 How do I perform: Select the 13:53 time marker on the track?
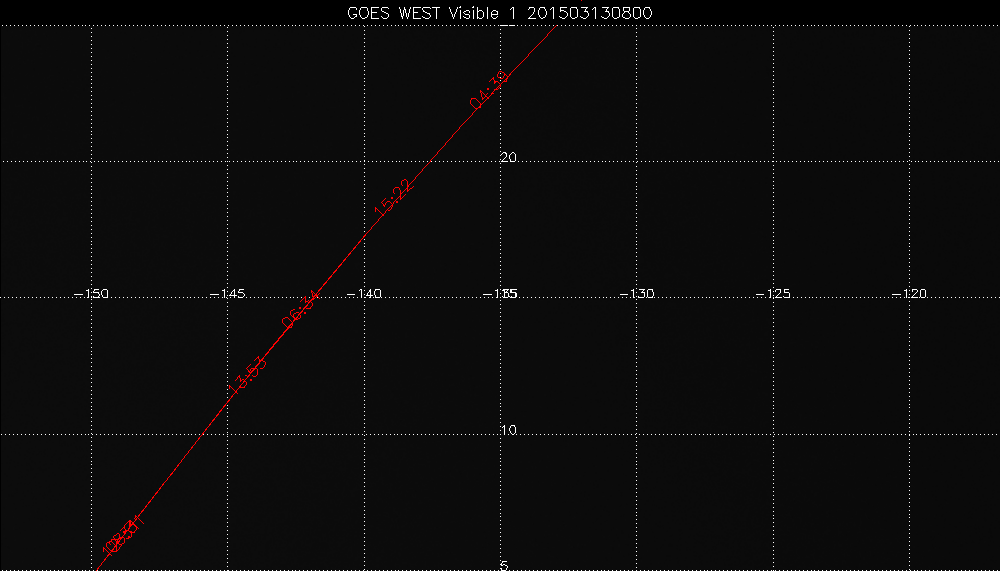(x=247, y=375)
